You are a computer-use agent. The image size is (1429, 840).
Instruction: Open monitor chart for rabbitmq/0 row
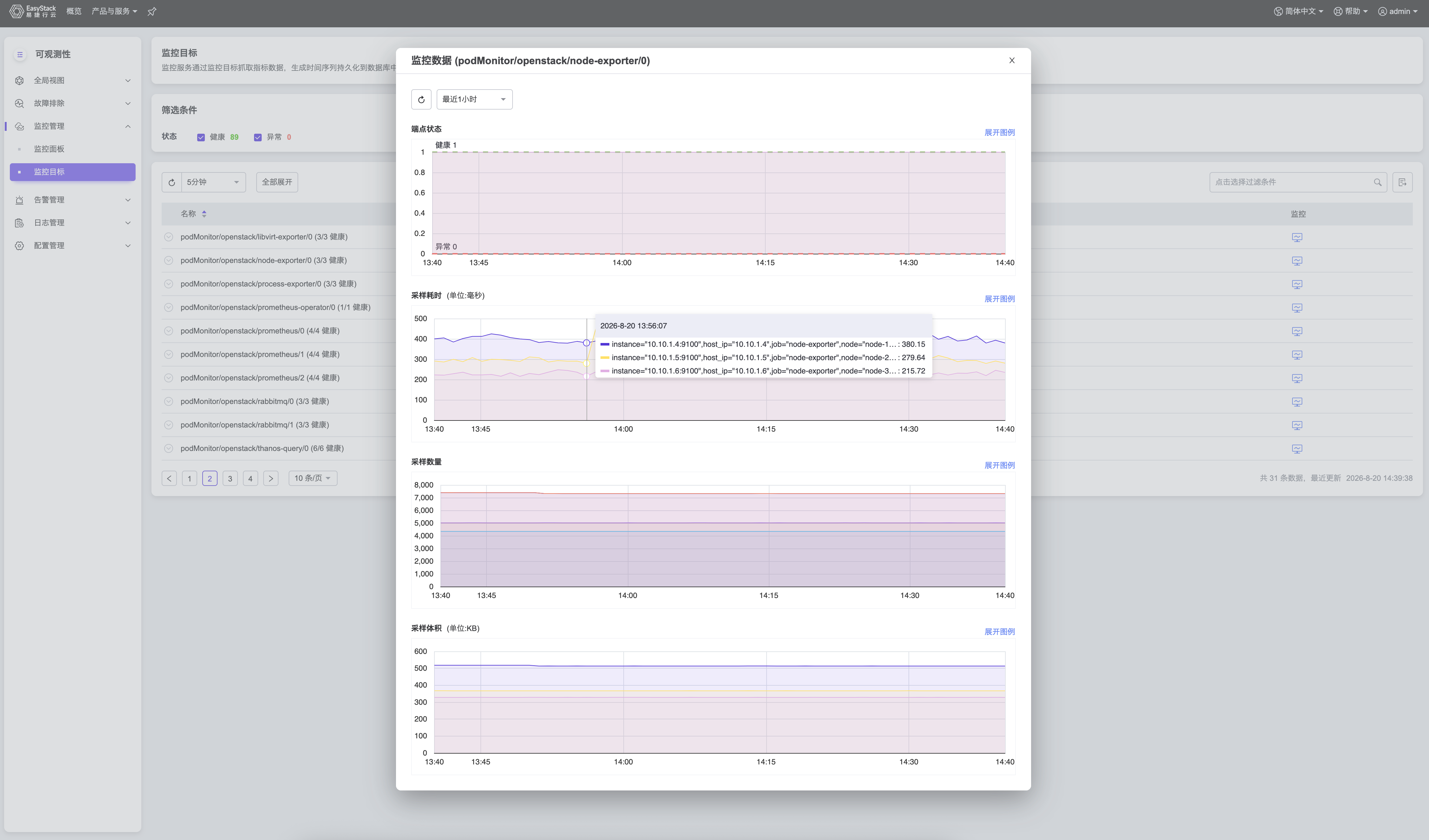point(1297,401)
